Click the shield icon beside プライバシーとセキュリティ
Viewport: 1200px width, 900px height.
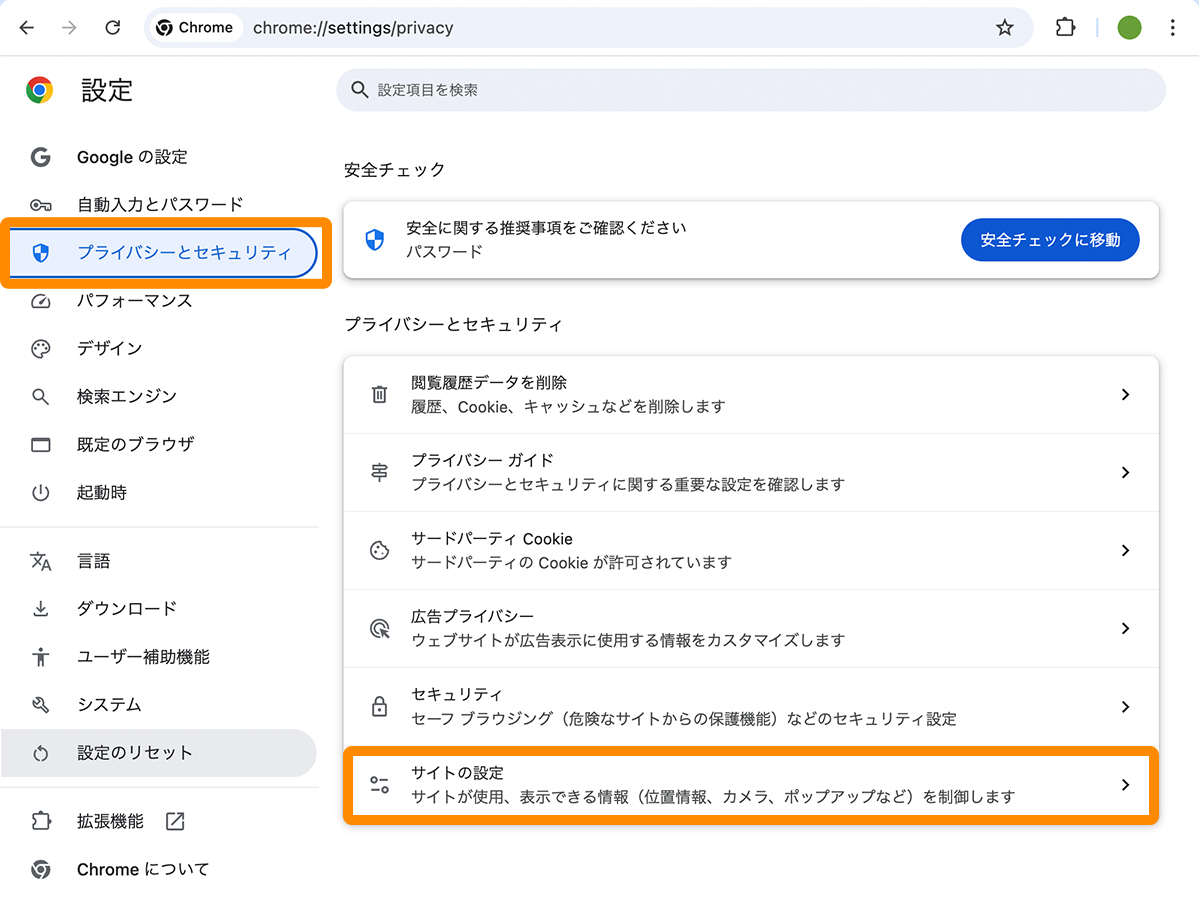tap(42, 253)
